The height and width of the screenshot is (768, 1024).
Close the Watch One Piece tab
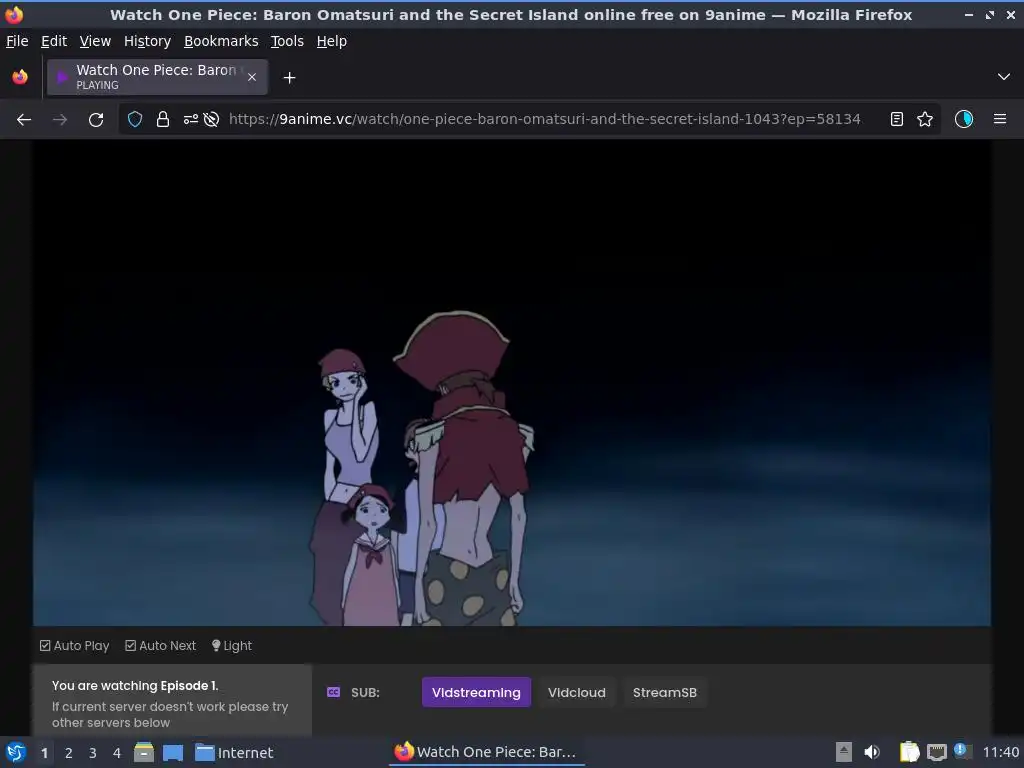pos(252,77)
